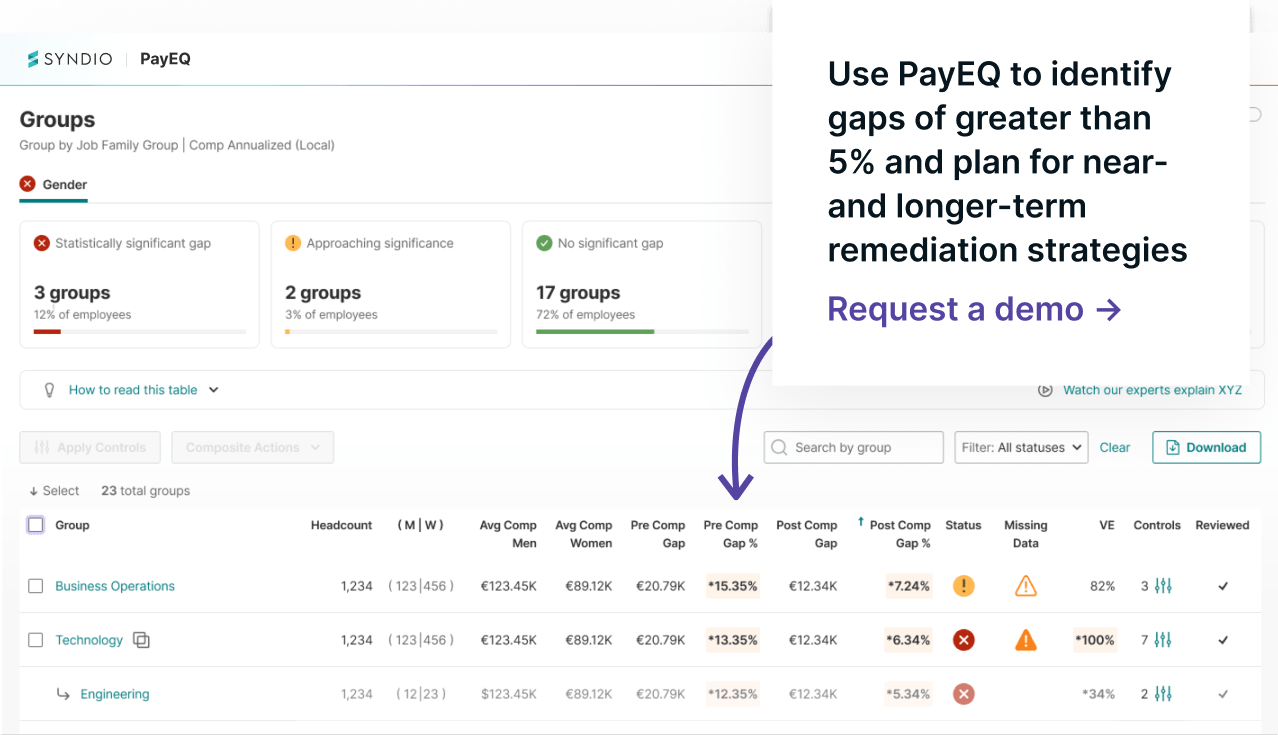
Task: Click the *15.35% Pre Comp Gap value
Action: [x=732, y=586]
